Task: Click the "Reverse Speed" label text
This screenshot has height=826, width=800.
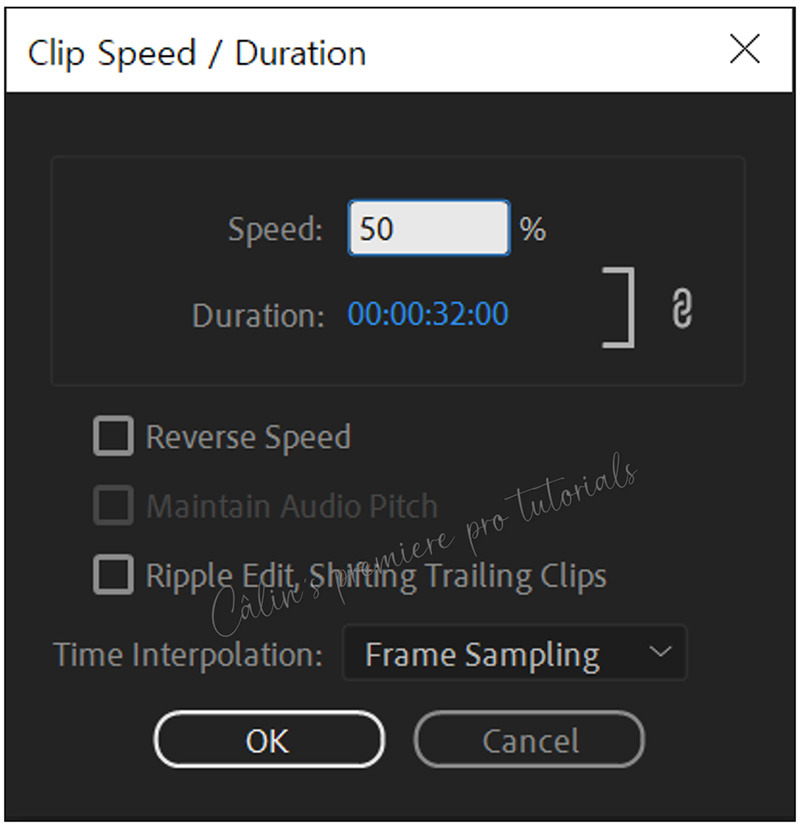Action: tap(248, 437)
